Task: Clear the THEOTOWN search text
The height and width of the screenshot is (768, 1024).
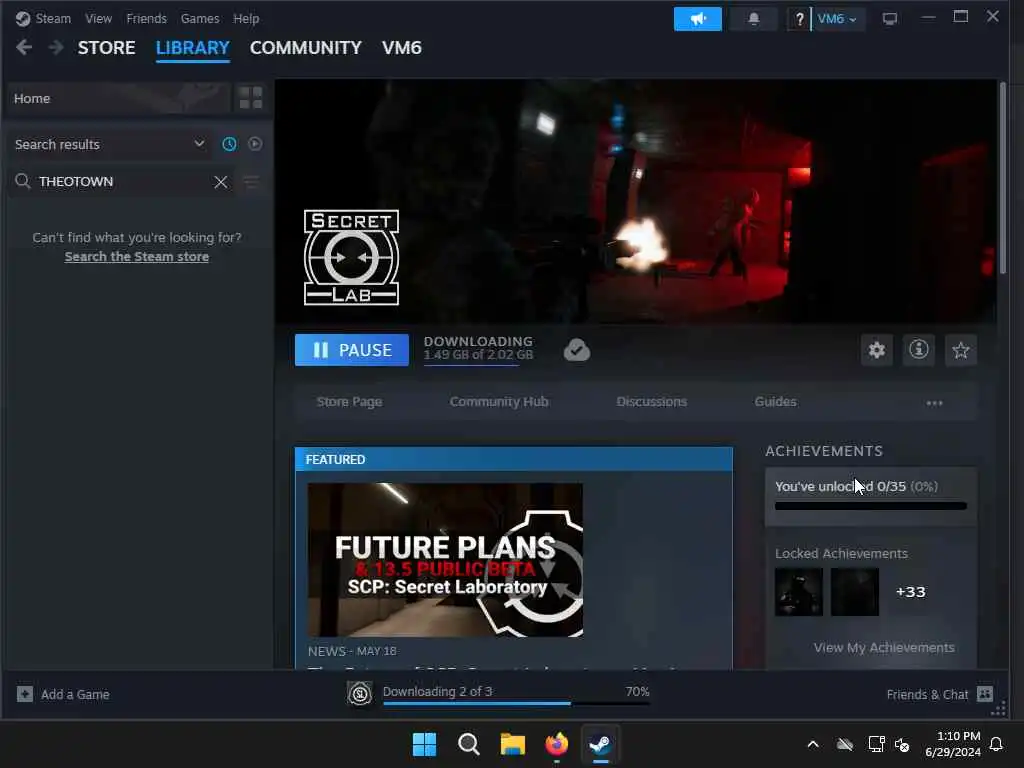Action: 221,182
